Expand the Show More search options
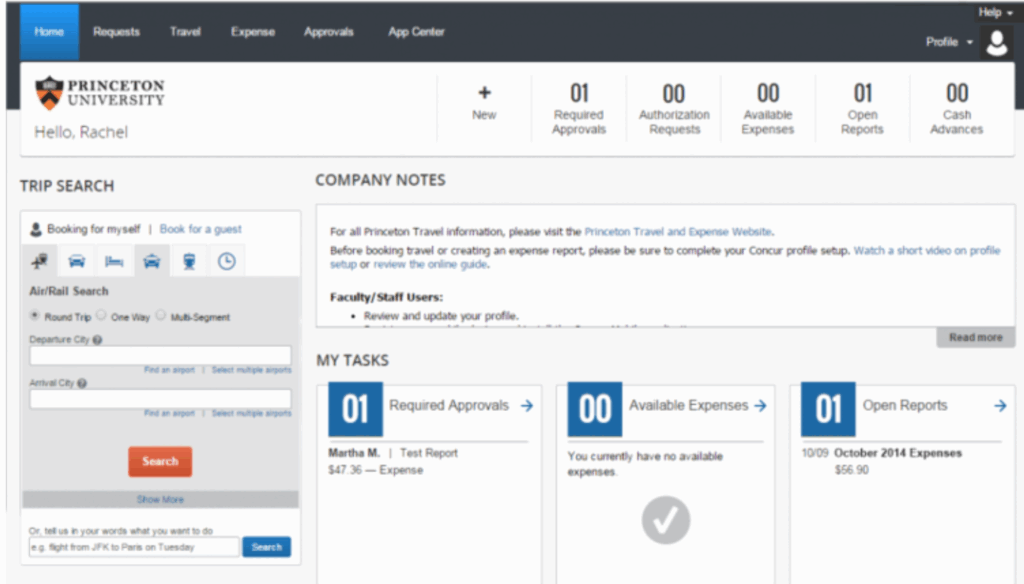The image size is (1024, 584). click(x=160, y=499)
